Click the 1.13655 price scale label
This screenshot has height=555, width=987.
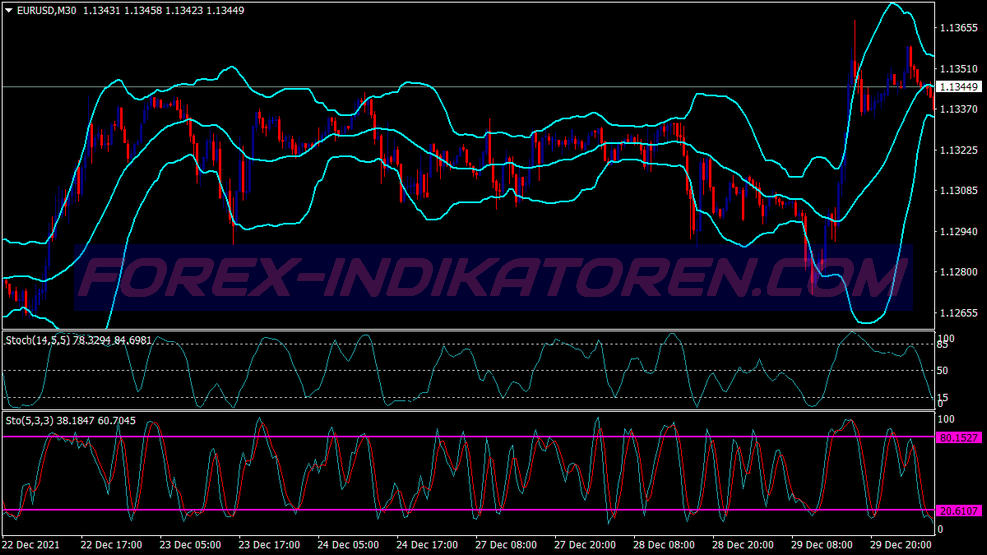pos(957,28)
